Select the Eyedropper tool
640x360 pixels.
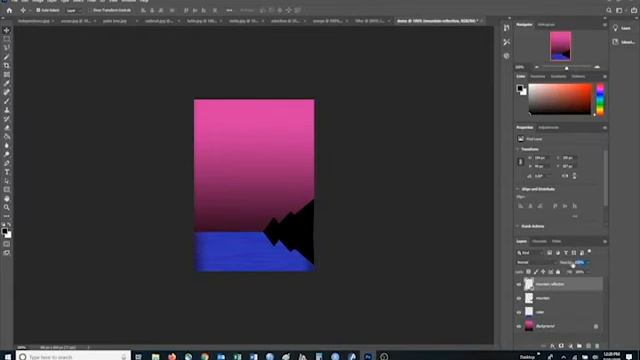tap(7, 84)
